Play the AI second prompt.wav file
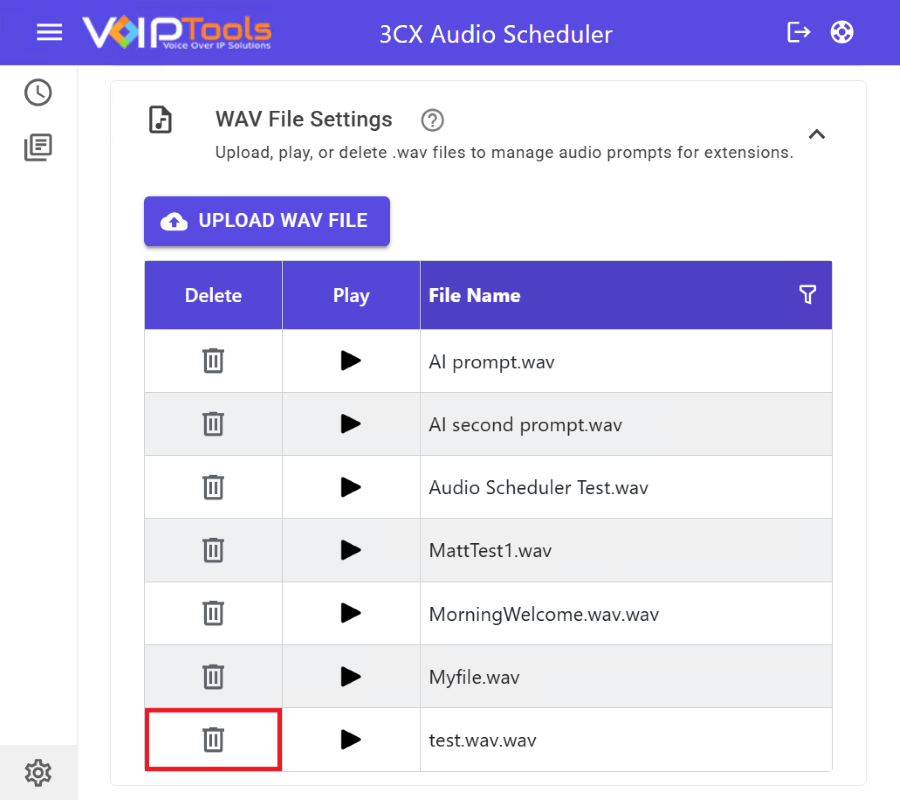Viewport: 900px width, 800px height. [x=350, y=424]
